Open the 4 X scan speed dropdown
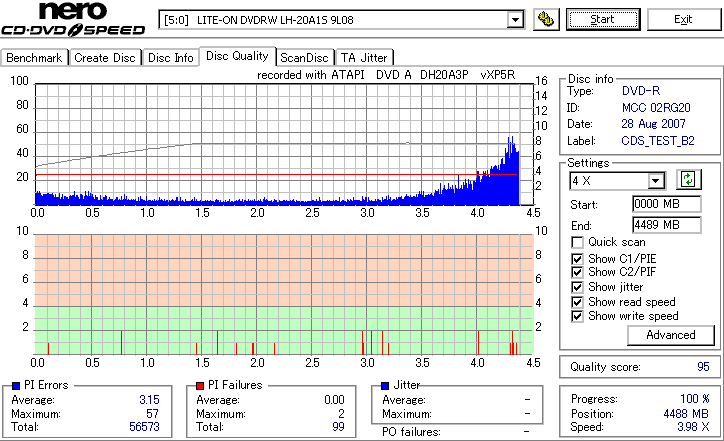This screenshot has width=724, height=441. [655, 181]
